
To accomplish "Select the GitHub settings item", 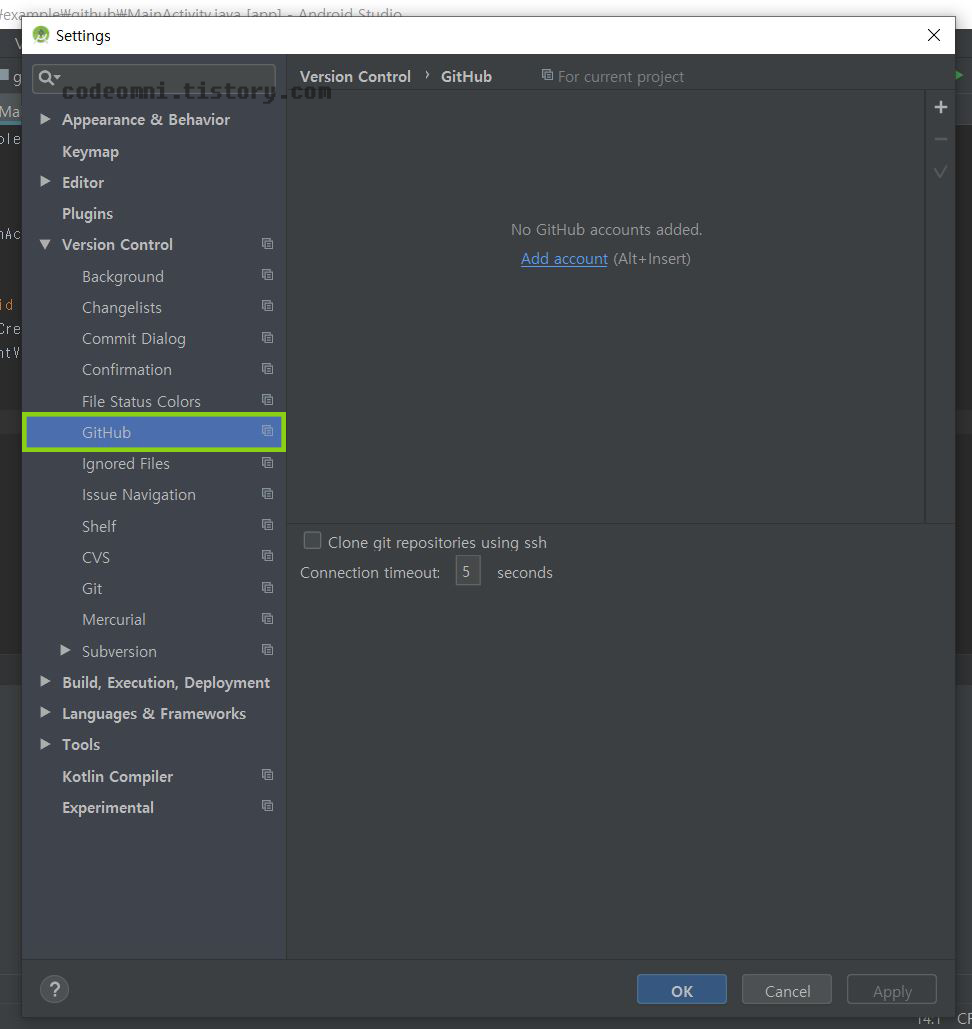I will (x=154, y=432).
